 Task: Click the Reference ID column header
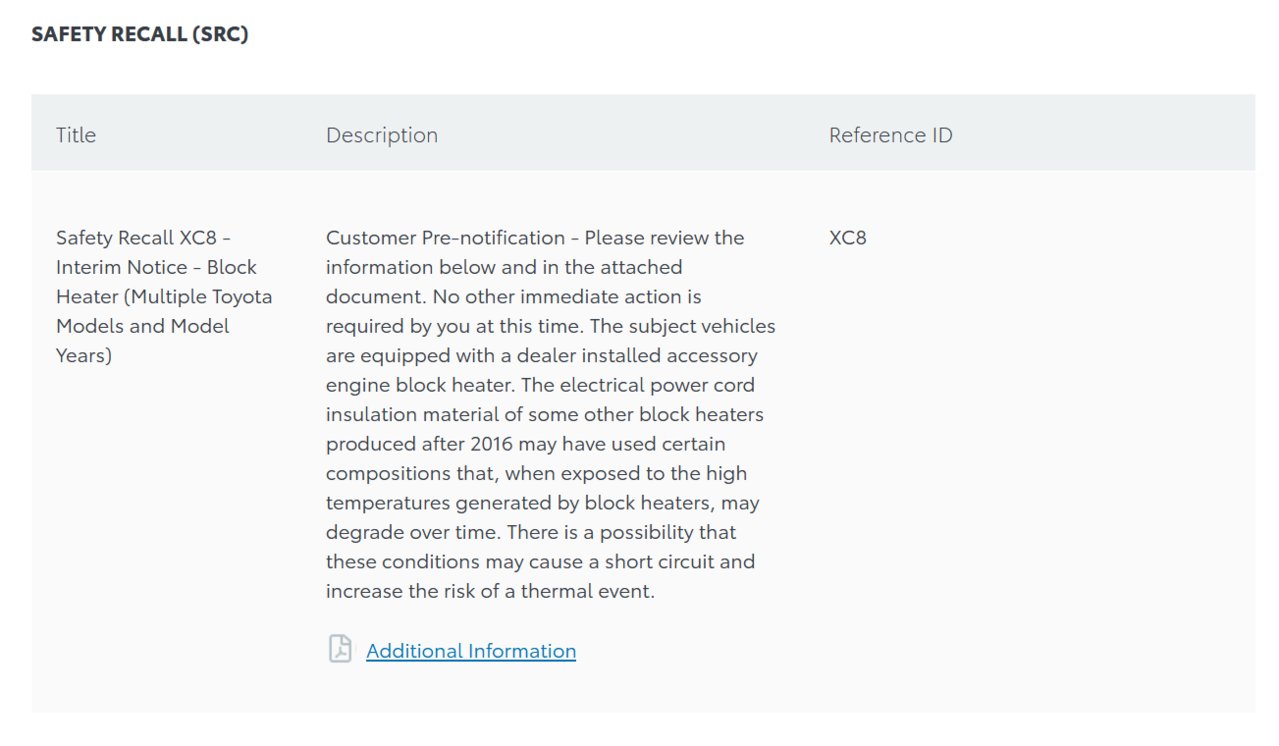[x=890, y=135]
